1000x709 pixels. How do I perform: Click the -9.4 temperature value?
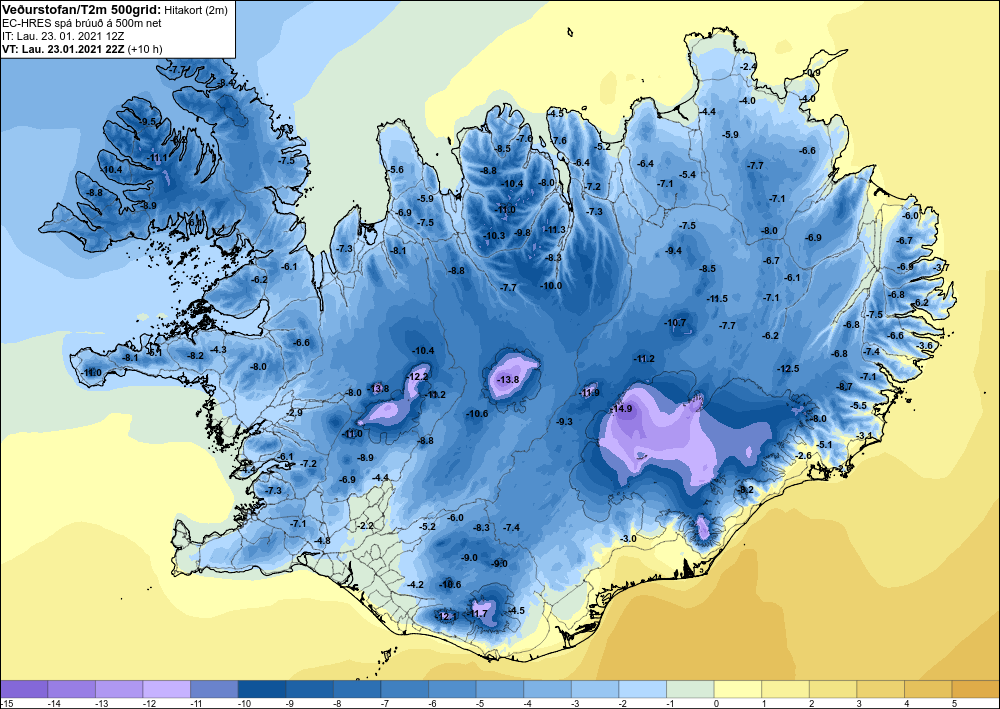coord(673,251)
